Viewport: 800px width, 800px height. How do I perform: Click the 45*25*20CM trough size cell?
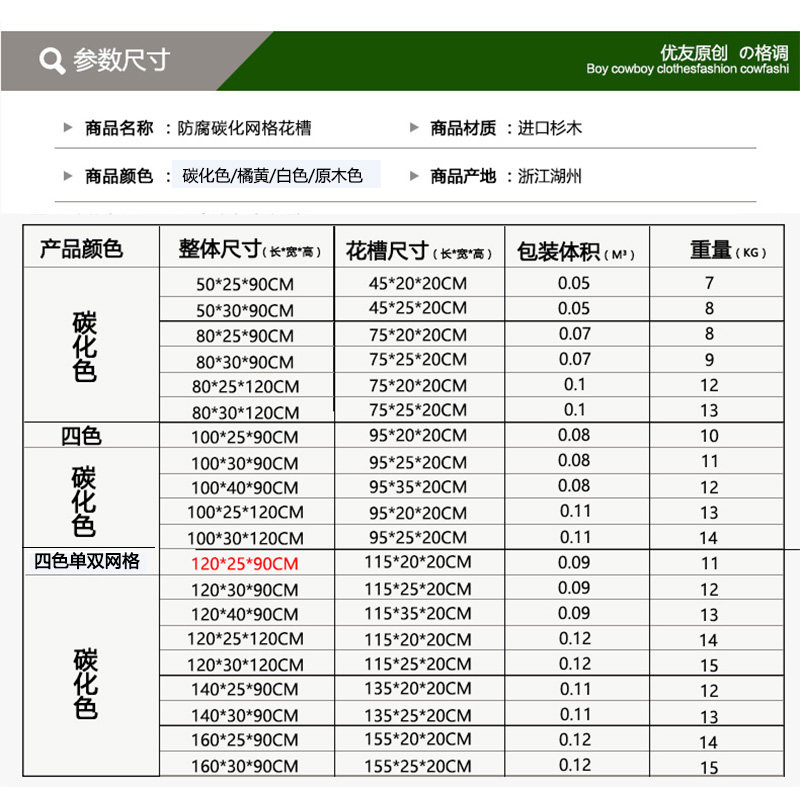tap(418, 308)
